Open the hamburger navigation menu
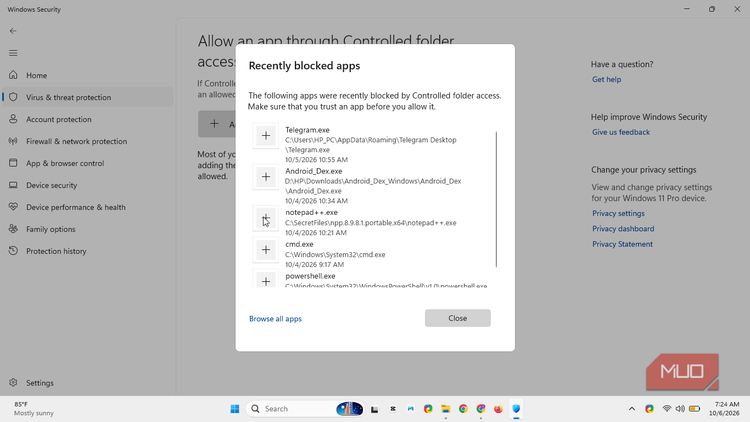 click(13, 53)
